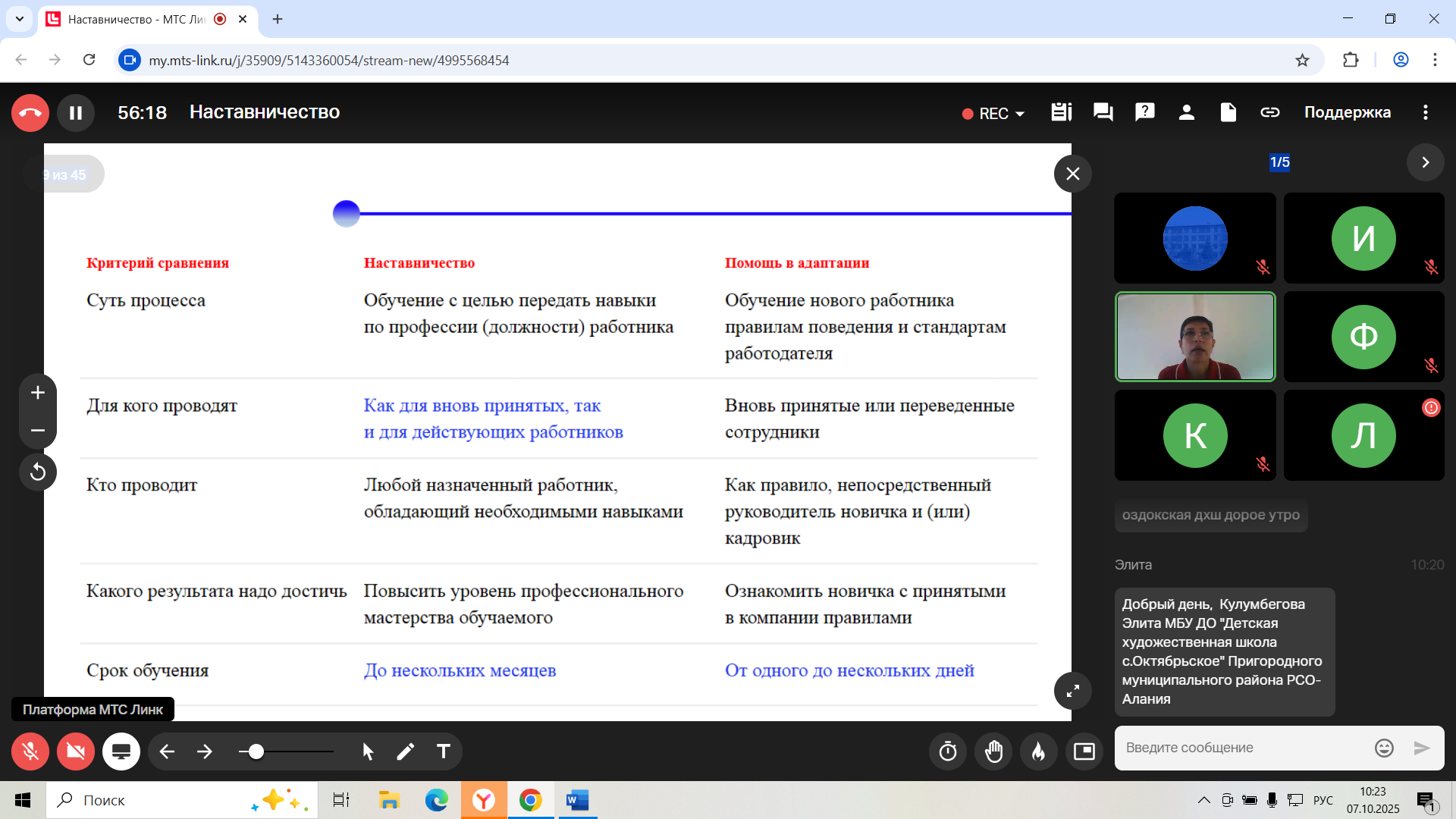Screen dimensions: 1456x819
Task: Switch to the Наставничество browser tab
Action: [x=136, y=19]
